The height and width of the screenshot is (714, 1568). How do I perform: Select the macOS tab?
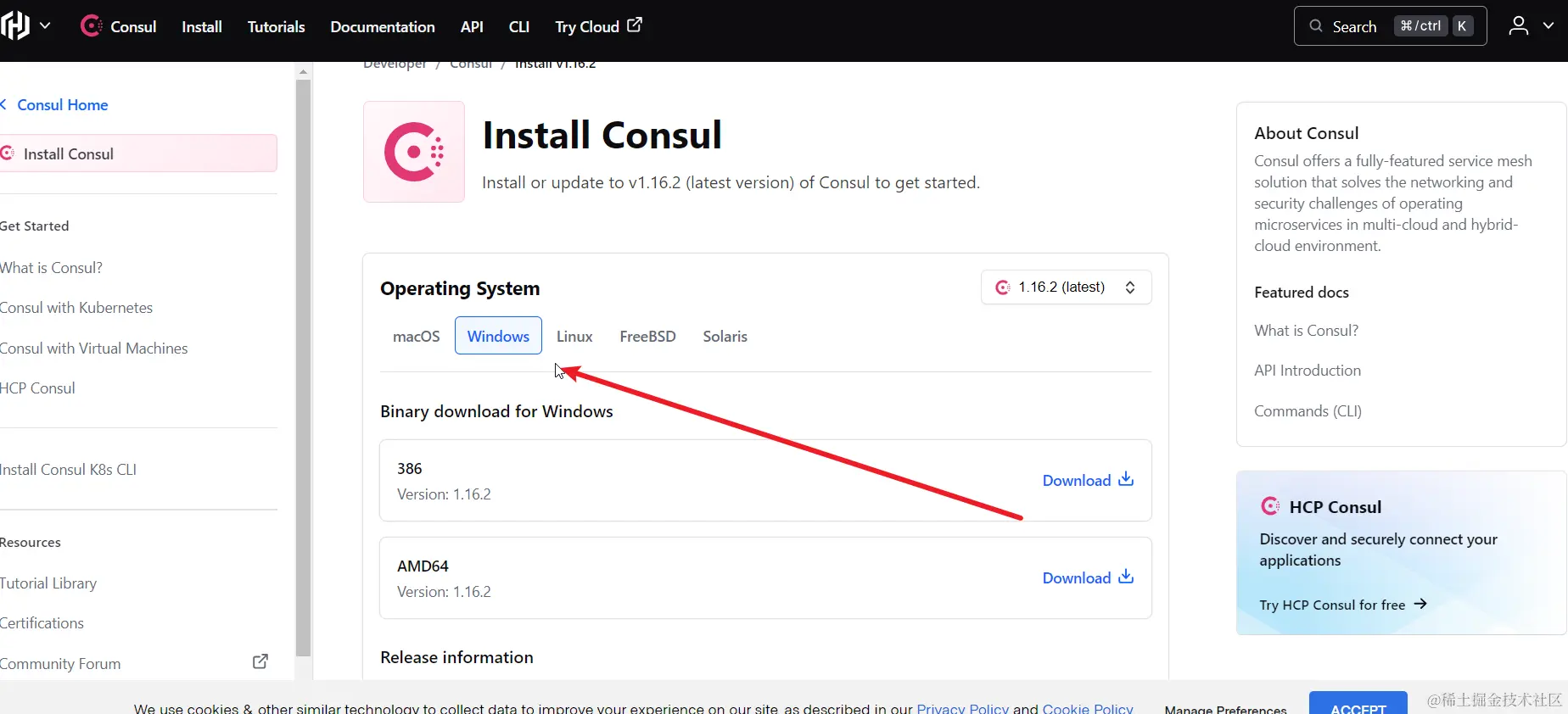tap(416, 336)
